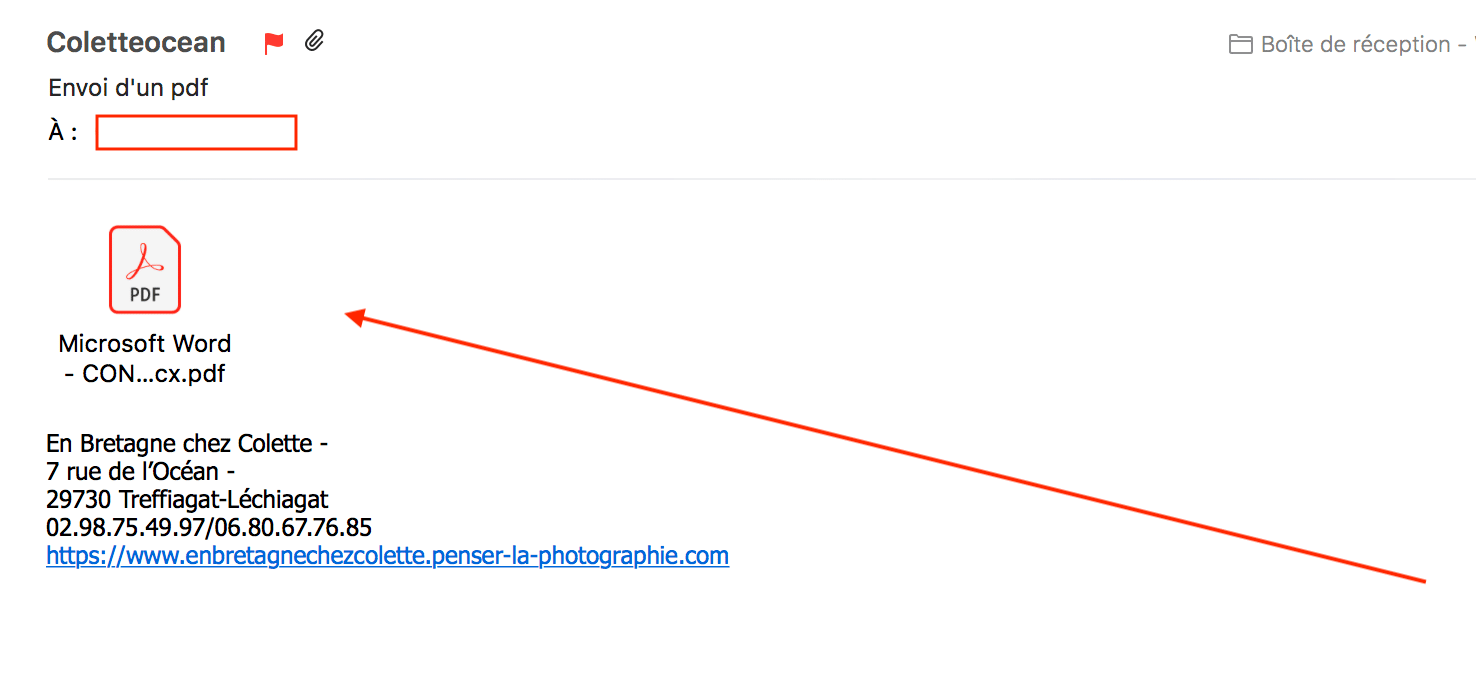1476x700 pixels.
Task: Click the red-outlined recipient field
Action: [x=196, y=132]
